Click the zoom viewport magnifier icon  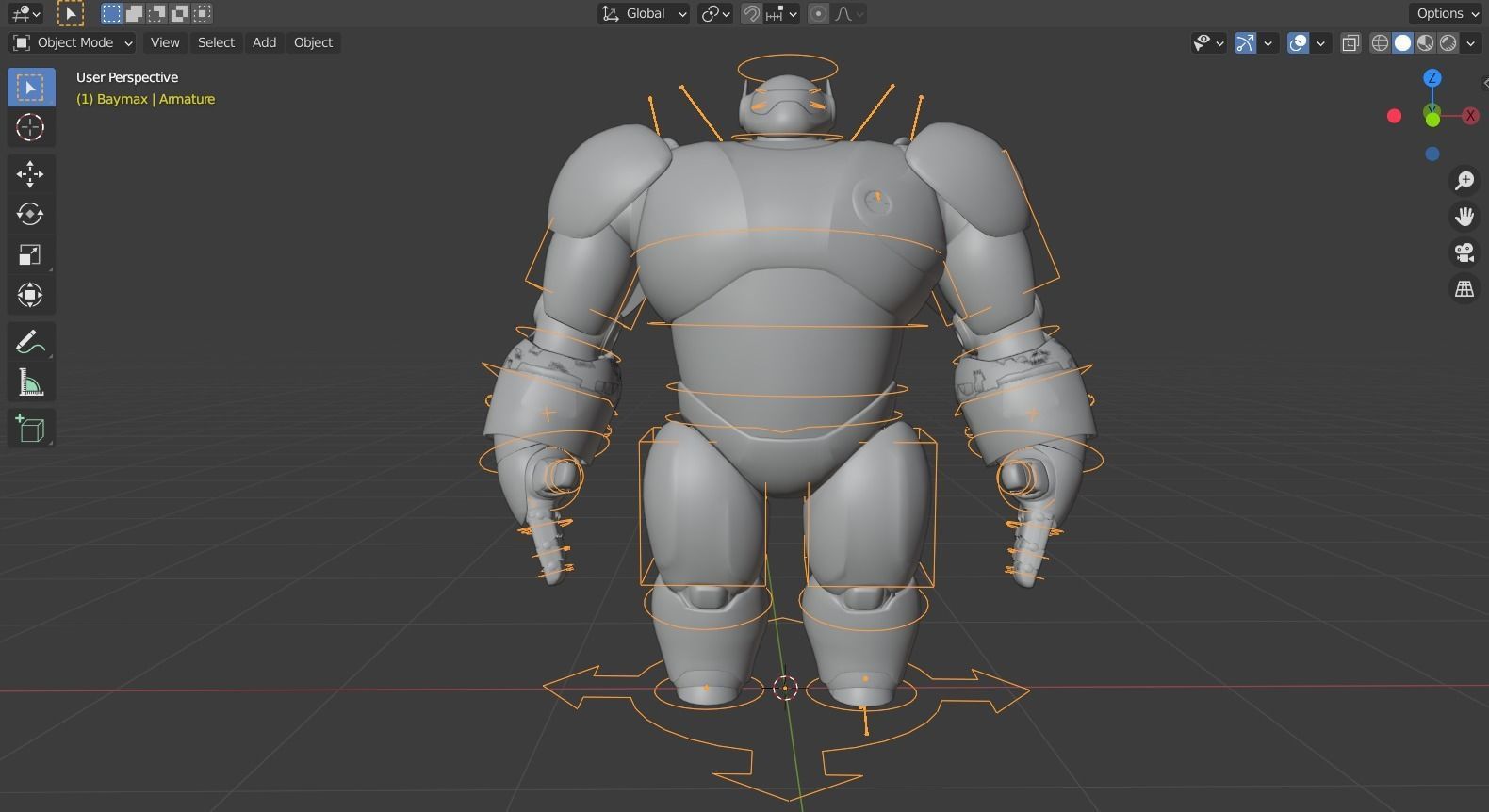click(1464, 181)
